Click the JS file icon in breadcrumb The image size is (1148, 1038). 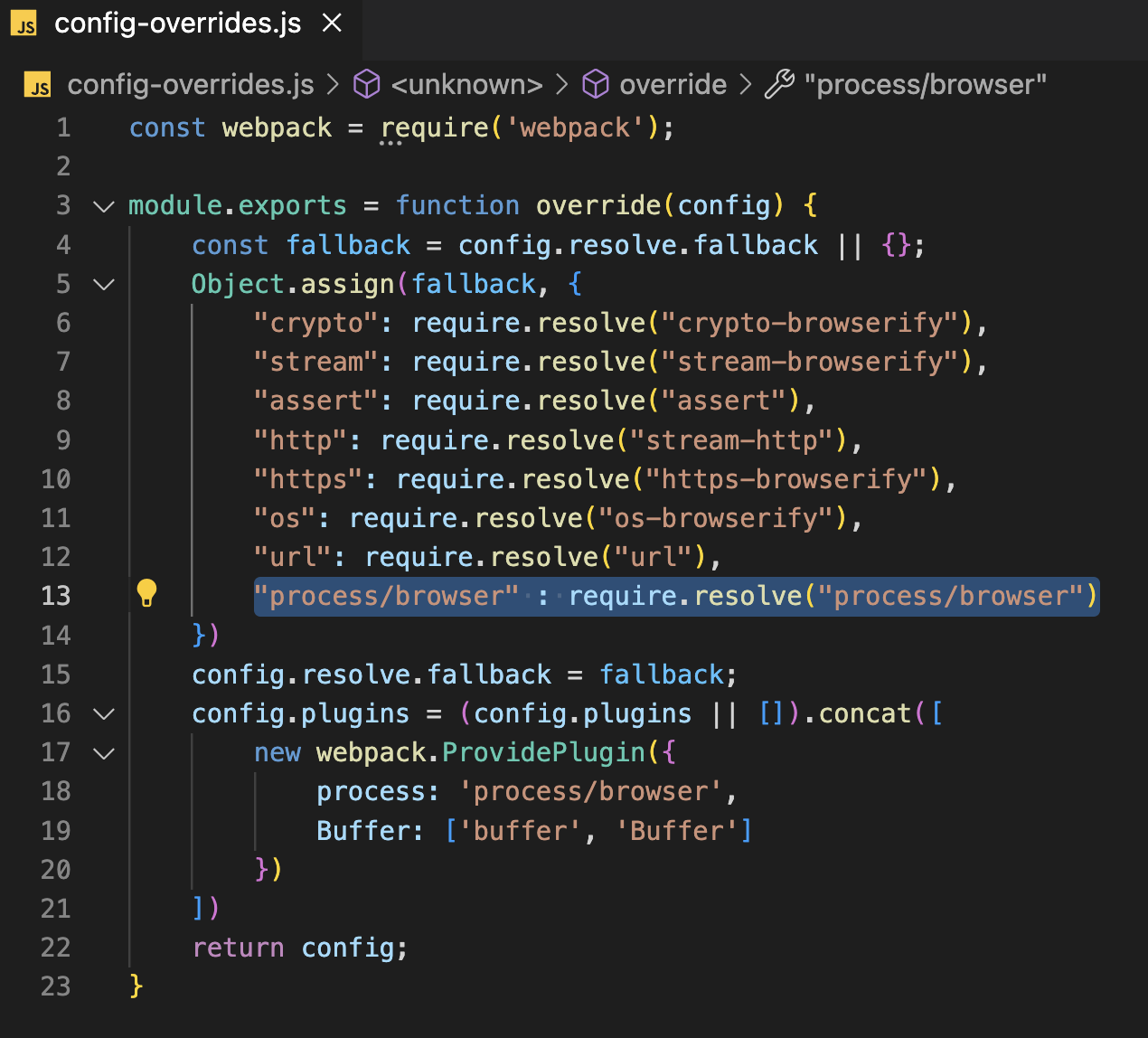[x=37, y=84]
